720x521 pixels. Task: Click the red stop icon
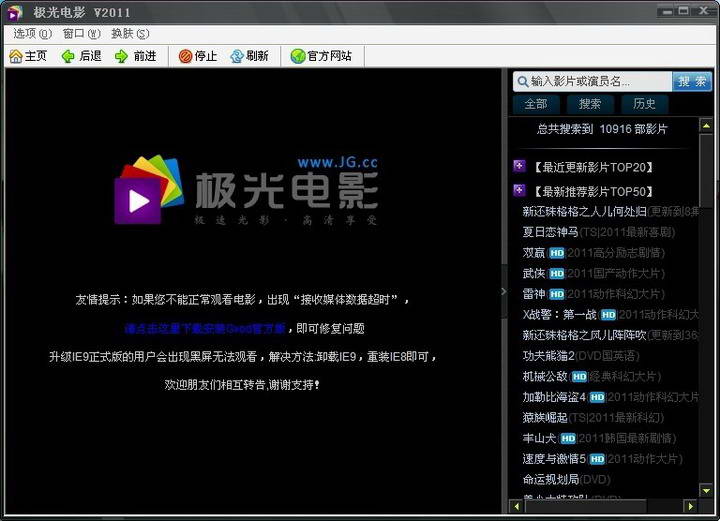click(185, 56)
